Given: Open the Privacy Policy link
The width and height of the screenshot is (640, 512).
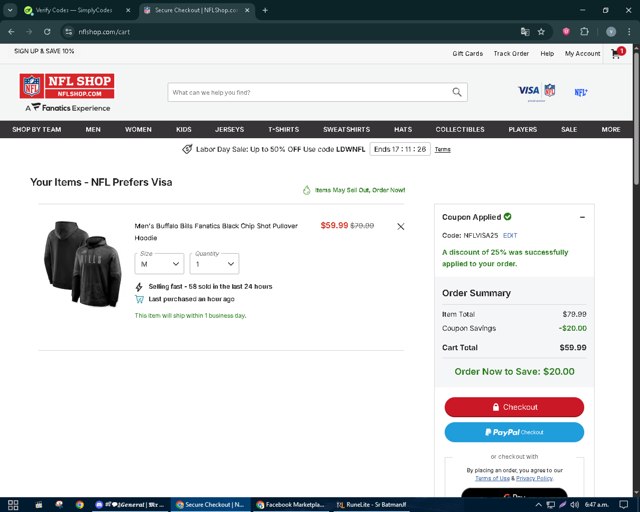Looking at the screenshot, I should pos(534,478).
